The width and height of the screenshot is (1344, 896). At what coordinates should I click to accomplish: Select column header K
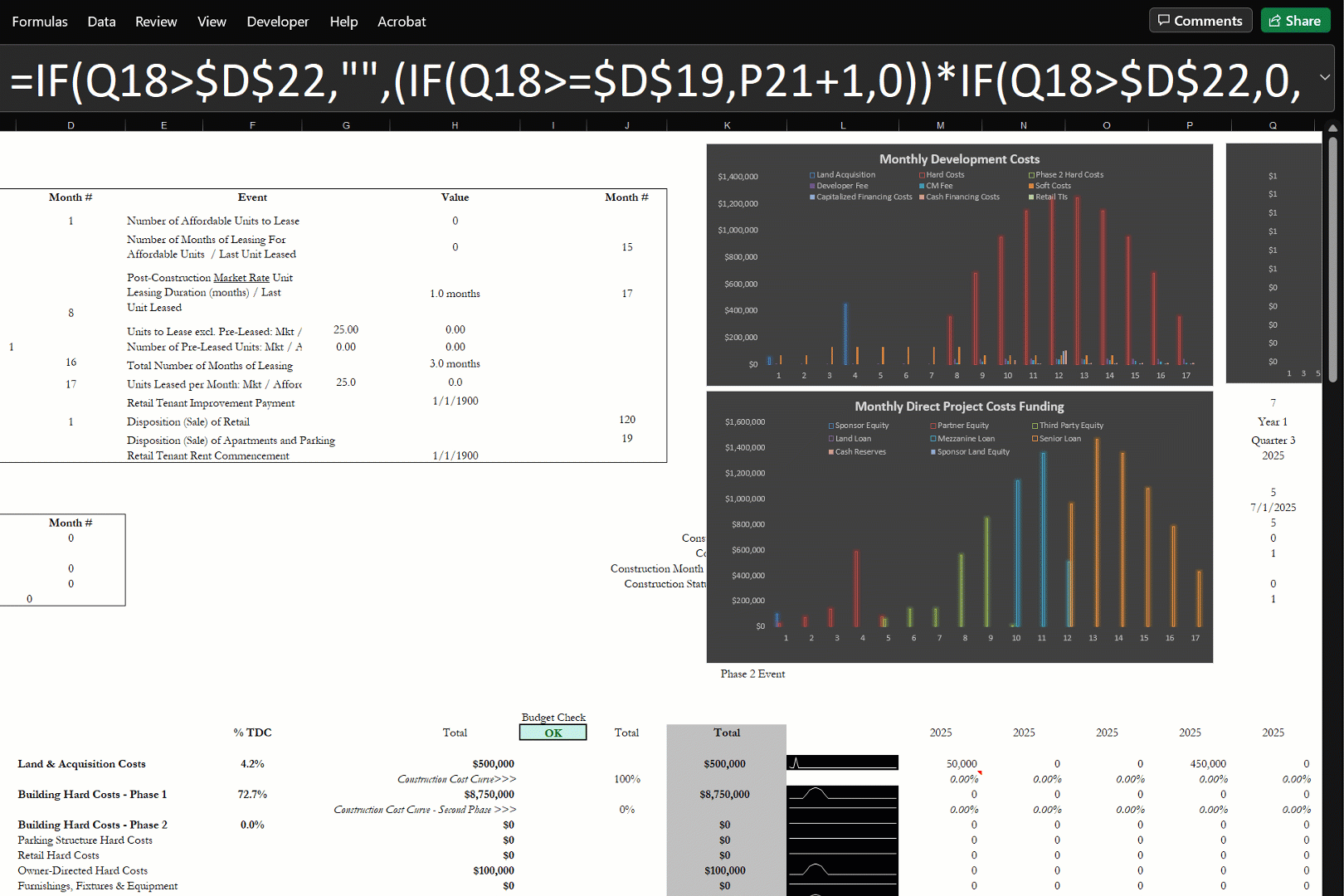(727, 125)
